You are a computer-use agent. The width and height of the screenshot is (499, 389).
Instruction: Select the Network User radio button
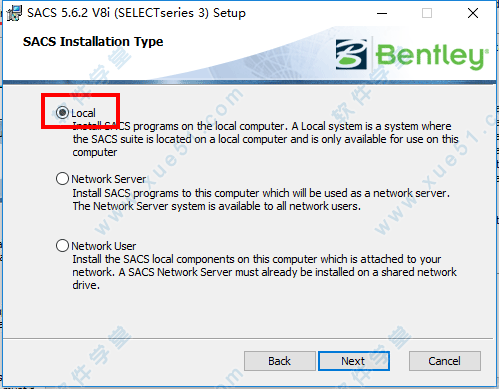[62, 246]
